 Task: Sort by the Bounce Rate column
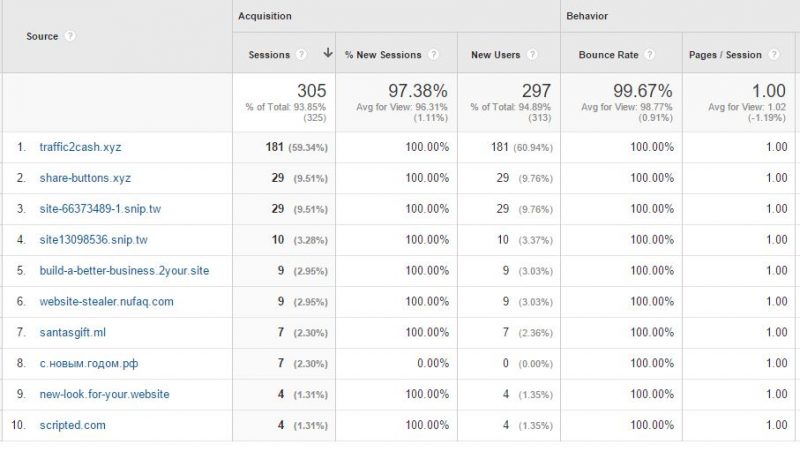coord(609,55)
